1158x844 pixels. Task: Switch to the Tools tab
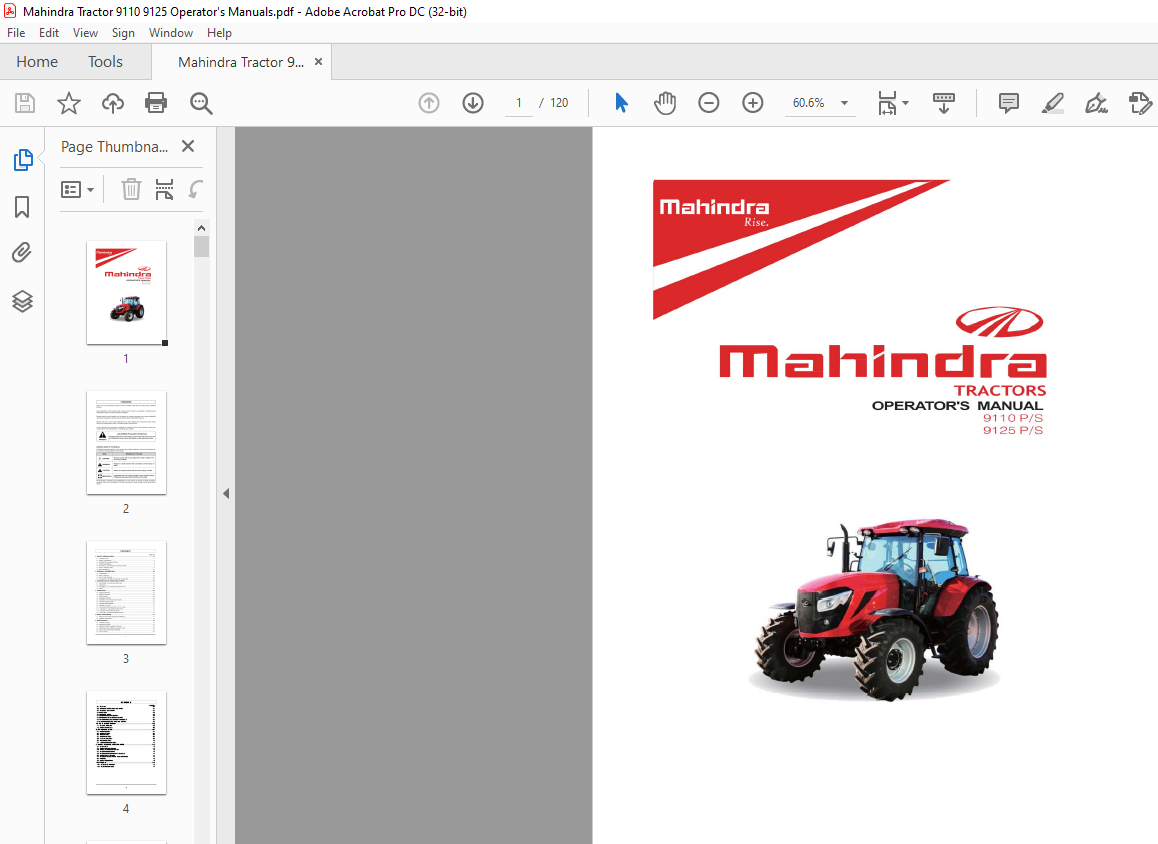(x=105, y=62)
